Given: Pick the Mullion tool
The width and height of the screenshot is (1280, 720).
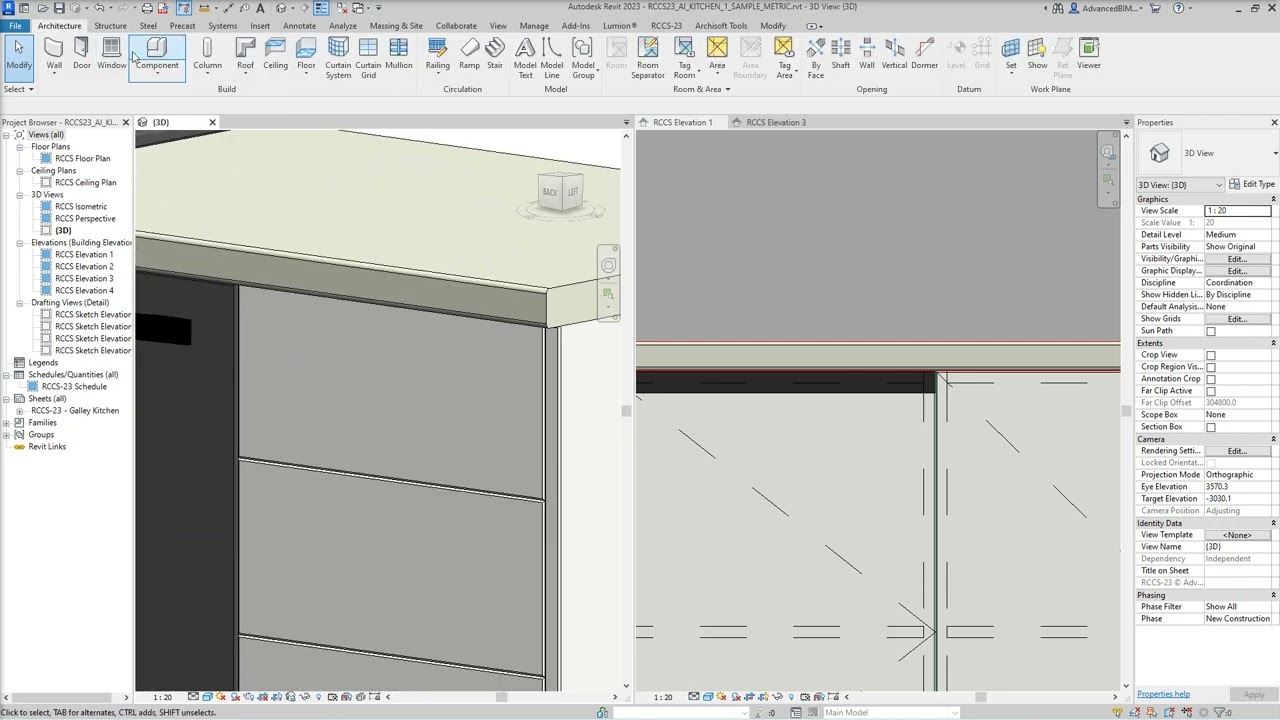Looking at the screenshot, I should tap(399, 55).
